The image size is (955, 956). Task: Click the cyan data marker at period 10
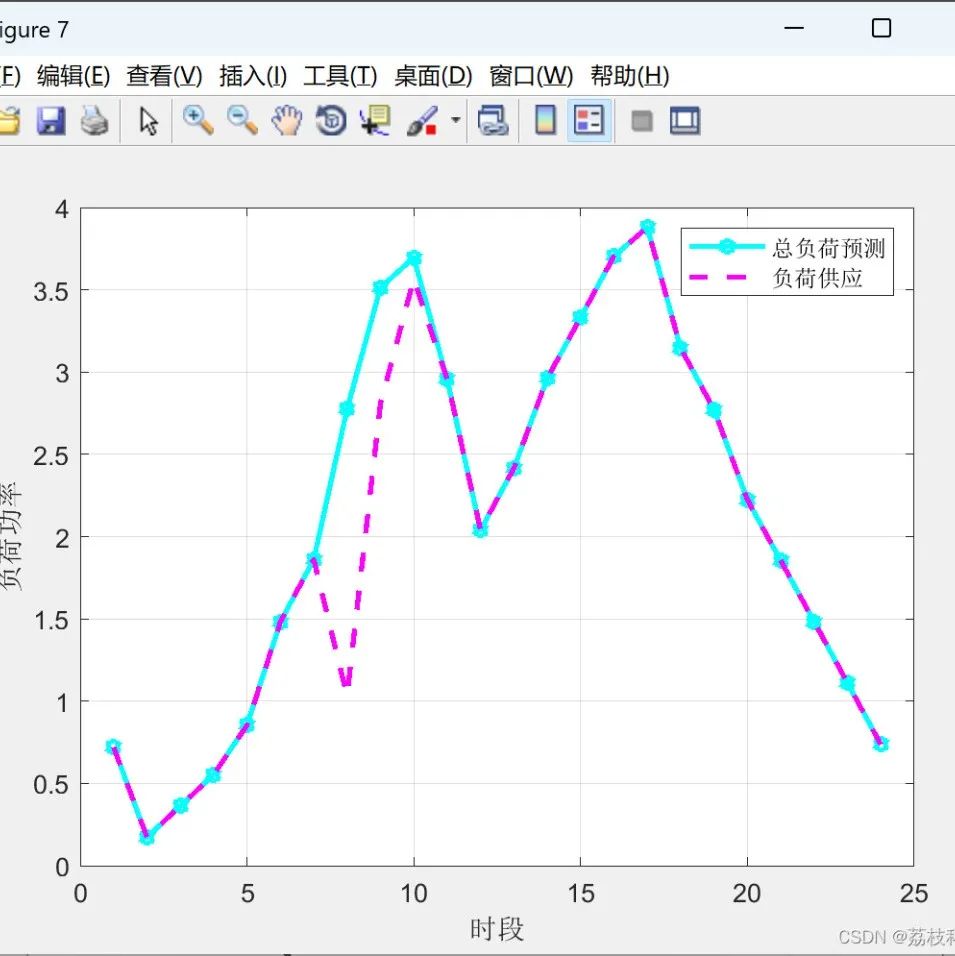pos(414,258)
